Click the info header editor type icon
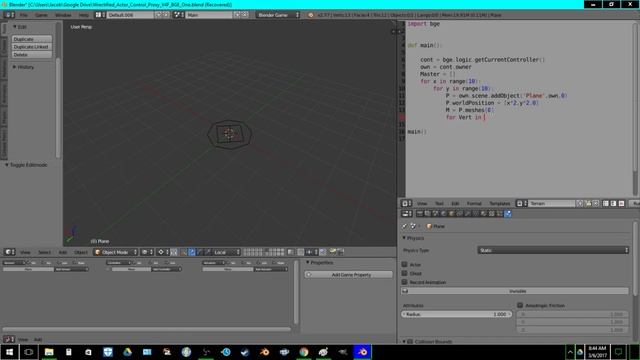The height and width of the screenshot is (360, 640). [9, 15]
